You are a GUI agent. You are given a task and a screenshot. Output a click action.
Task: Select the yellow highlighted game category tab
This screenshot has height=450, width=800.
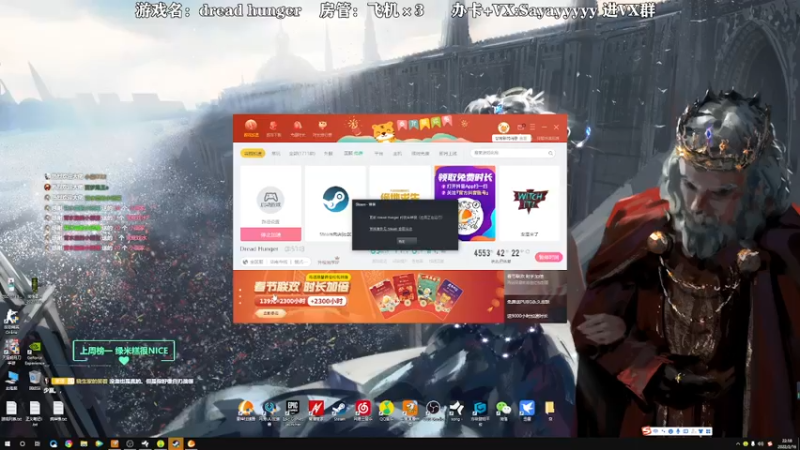pyautogui.click(x=253, y=153)
